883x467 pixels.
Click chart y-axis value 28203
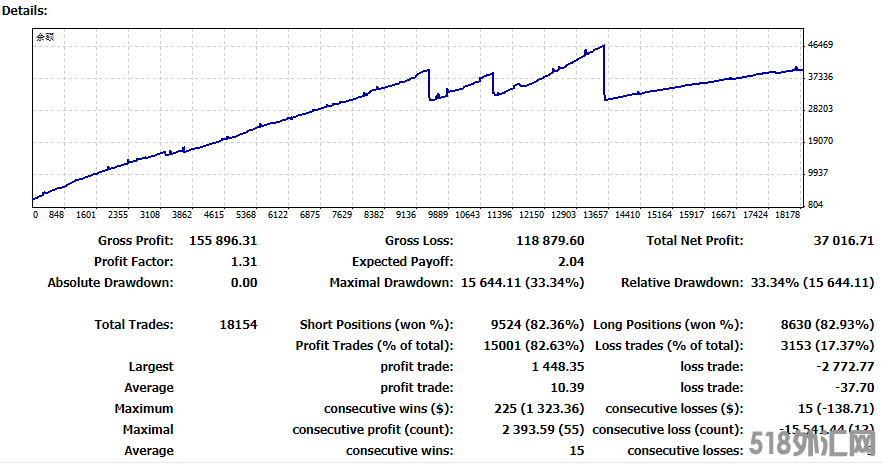(820, 109)
